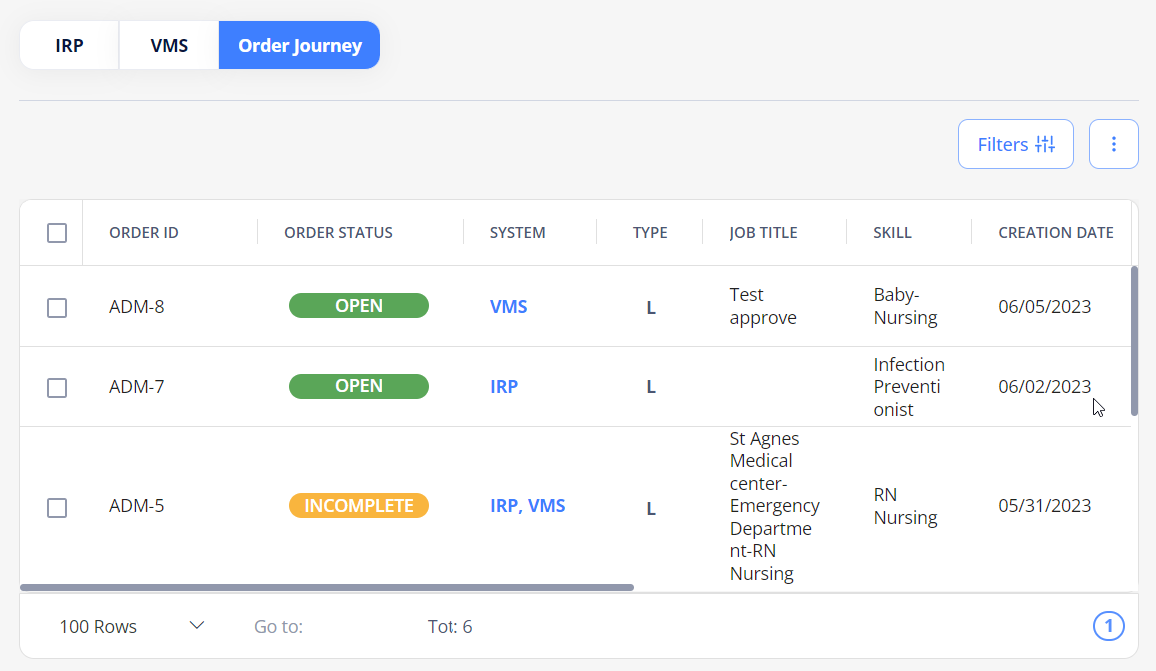1156x671 pixels.
Task: Click the St Agnes Medical center job title
Action: click(x=774, y=506)
